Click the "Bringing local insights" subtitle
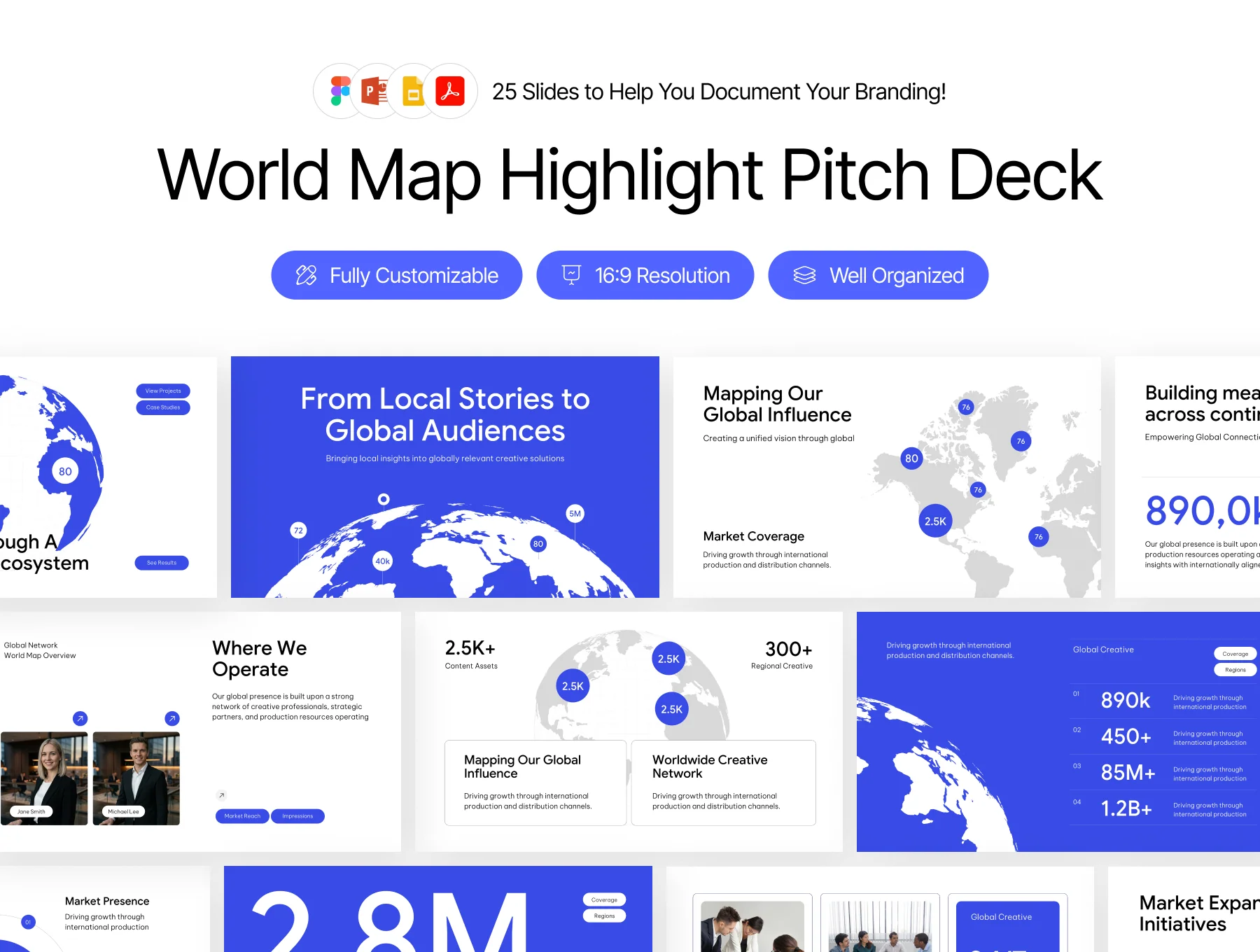 445,458
